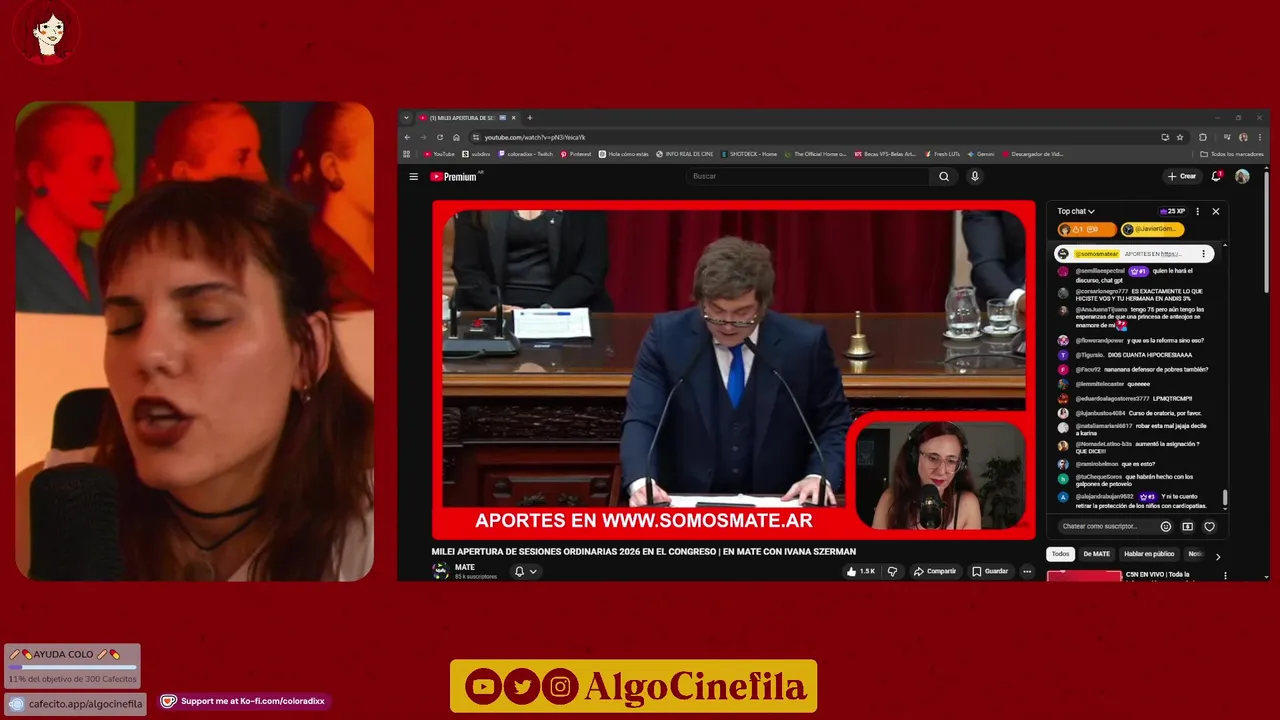Open the MATE channel name link
1280x720 pixels.
465,567
